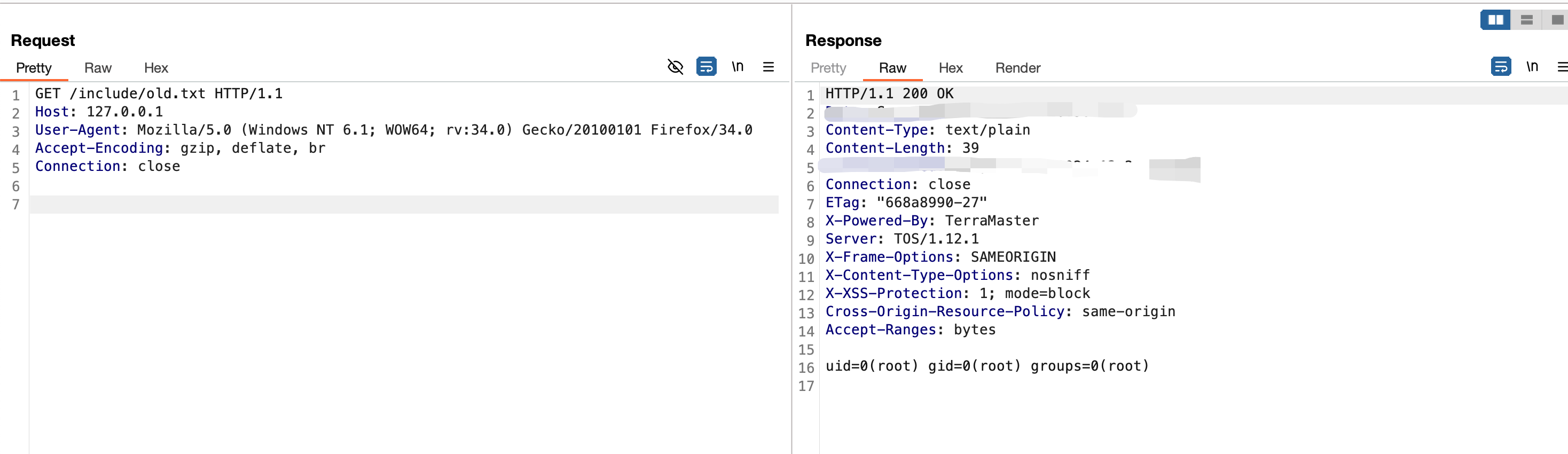
Task: Open the Response panel hamburger options menu
Action: tap(1563, 66)
